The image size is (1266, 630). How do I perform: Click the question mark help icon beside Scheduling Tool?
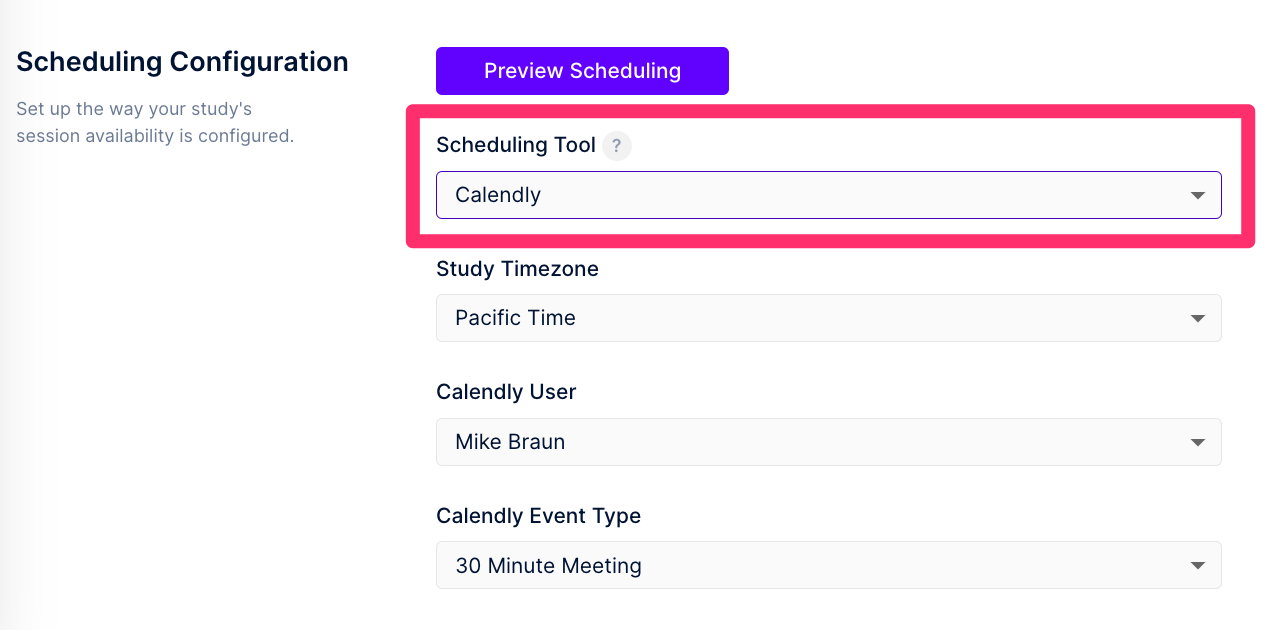[616, 146]
